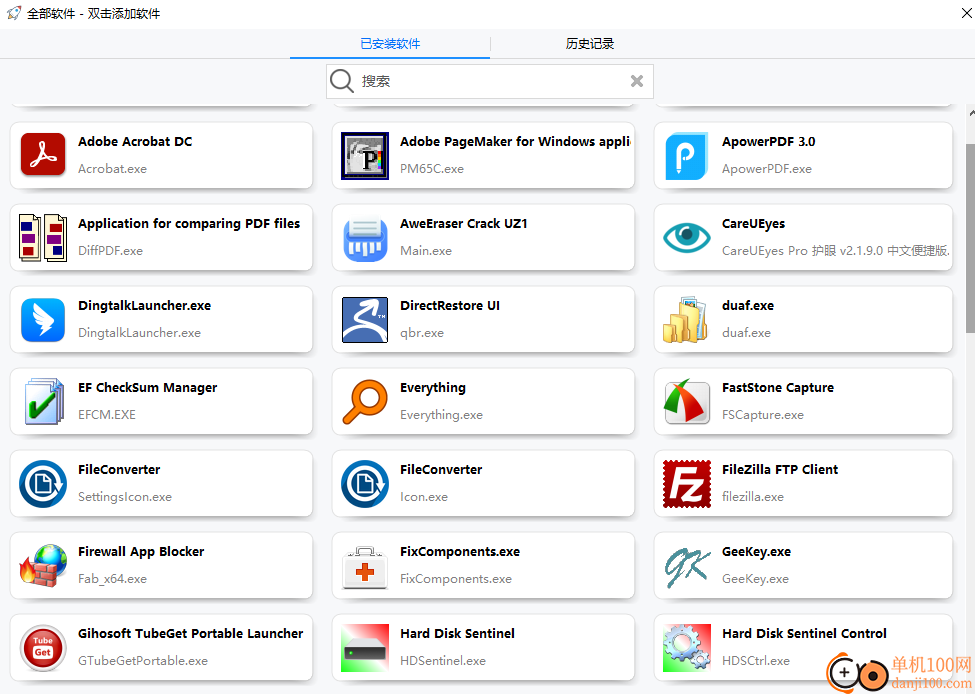Click the EF CheckSum Manager checkmark icon
The width and height of the screenshot is (975, 694).
43,402
